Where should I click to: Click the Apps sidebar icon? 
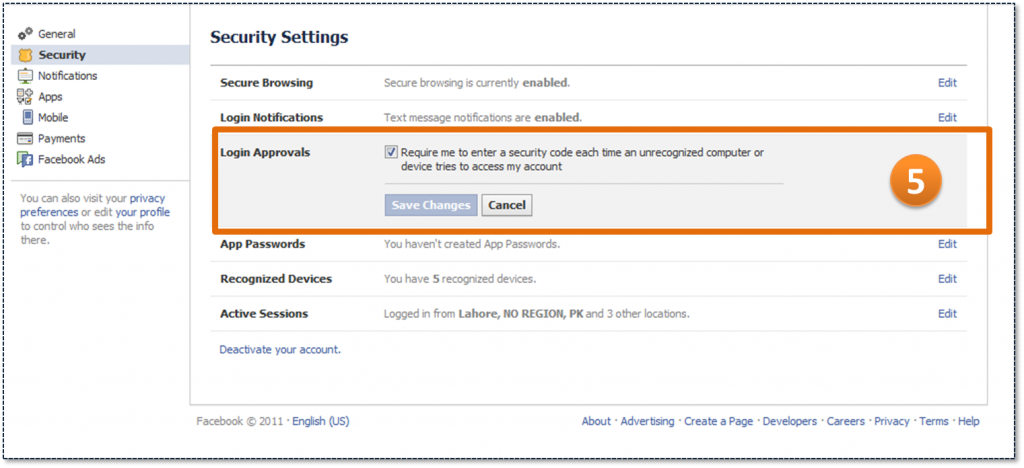(25, 97)
